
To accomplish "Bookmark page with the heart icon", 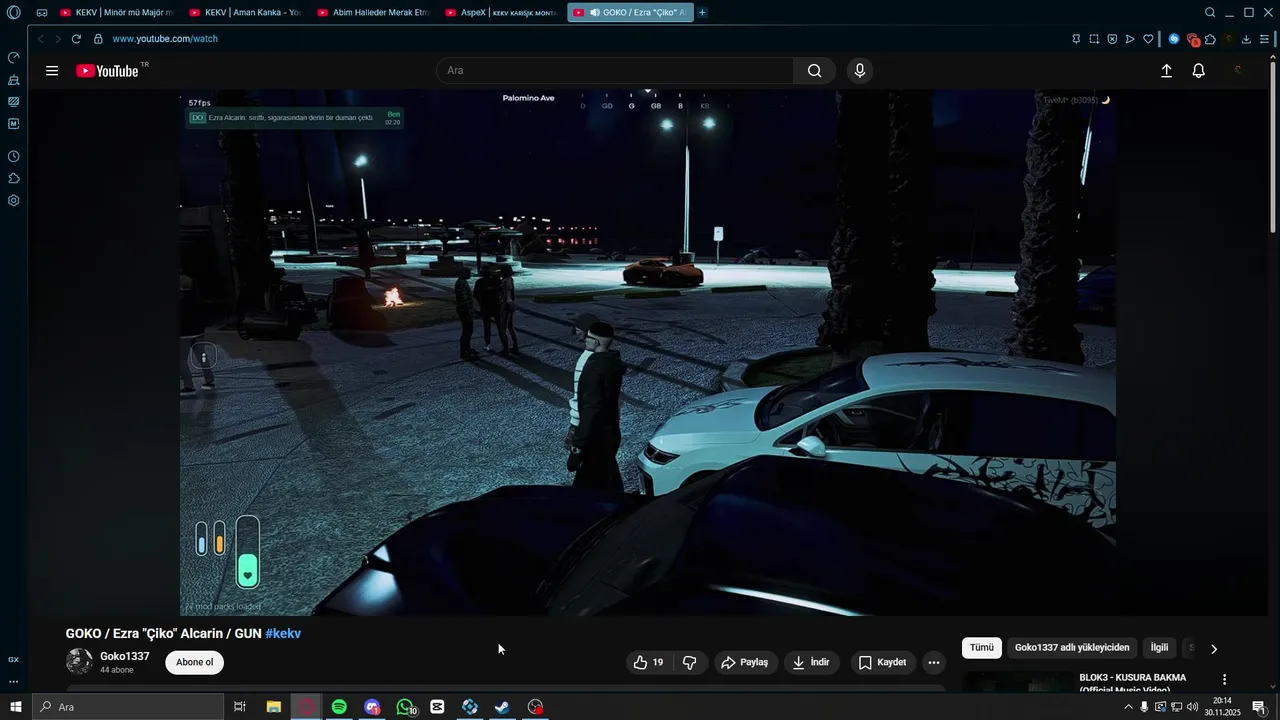I will pos(1148,39).
